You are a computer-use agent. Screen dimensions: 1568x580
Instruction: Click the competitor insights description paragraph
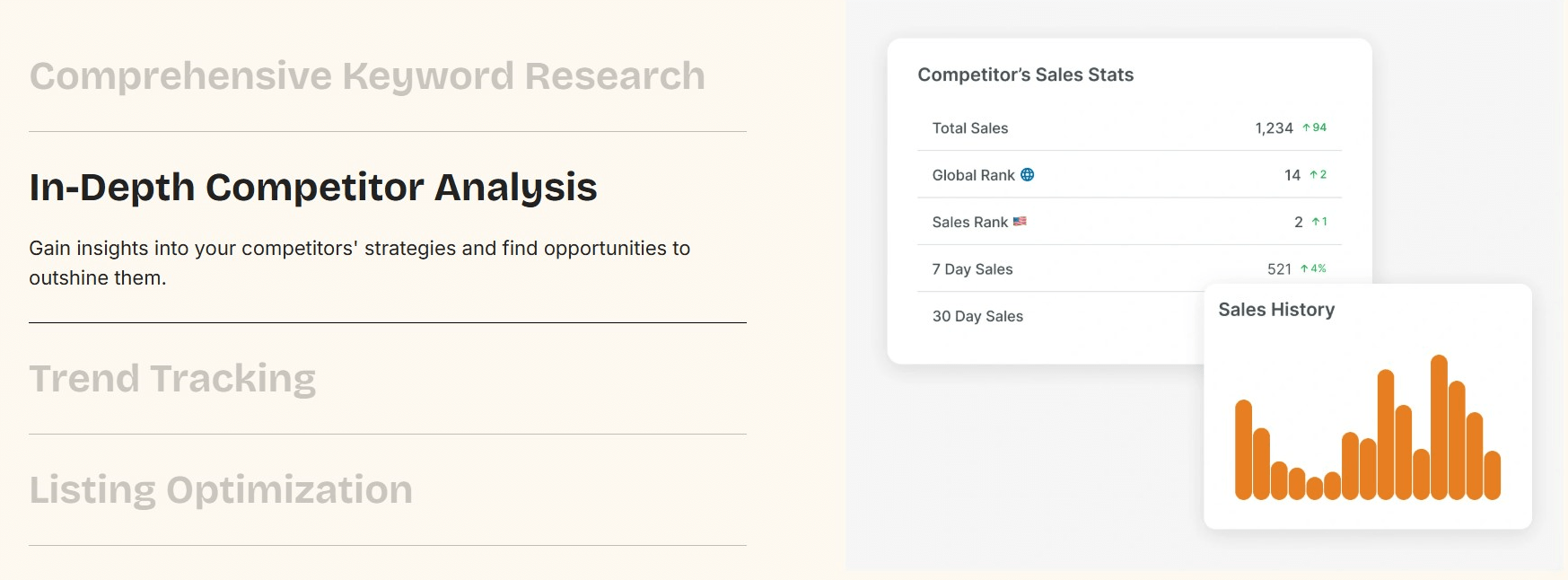tap(359, 262)
